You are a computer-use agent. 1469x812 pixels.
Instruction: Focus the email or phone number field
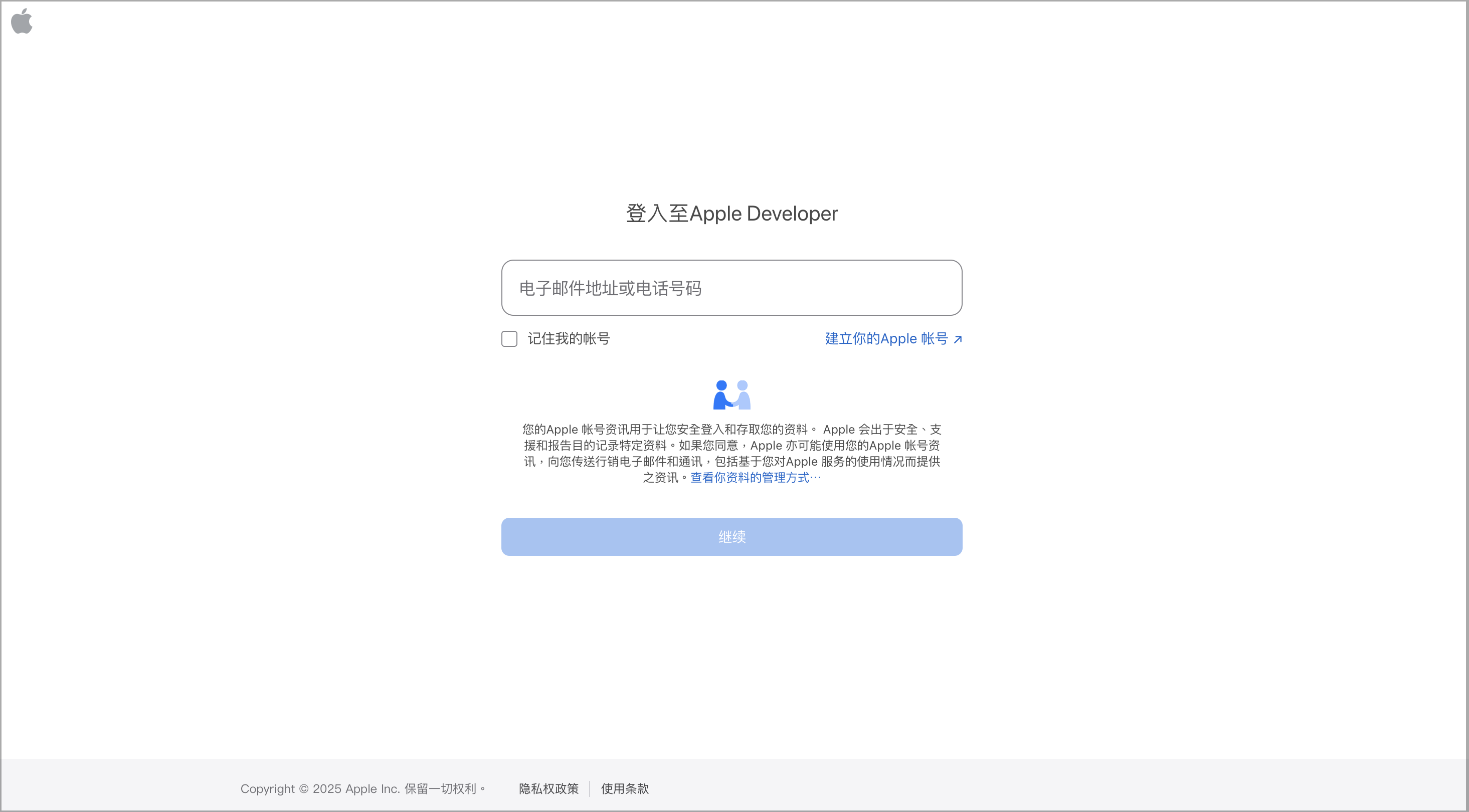tap(731, 288)
